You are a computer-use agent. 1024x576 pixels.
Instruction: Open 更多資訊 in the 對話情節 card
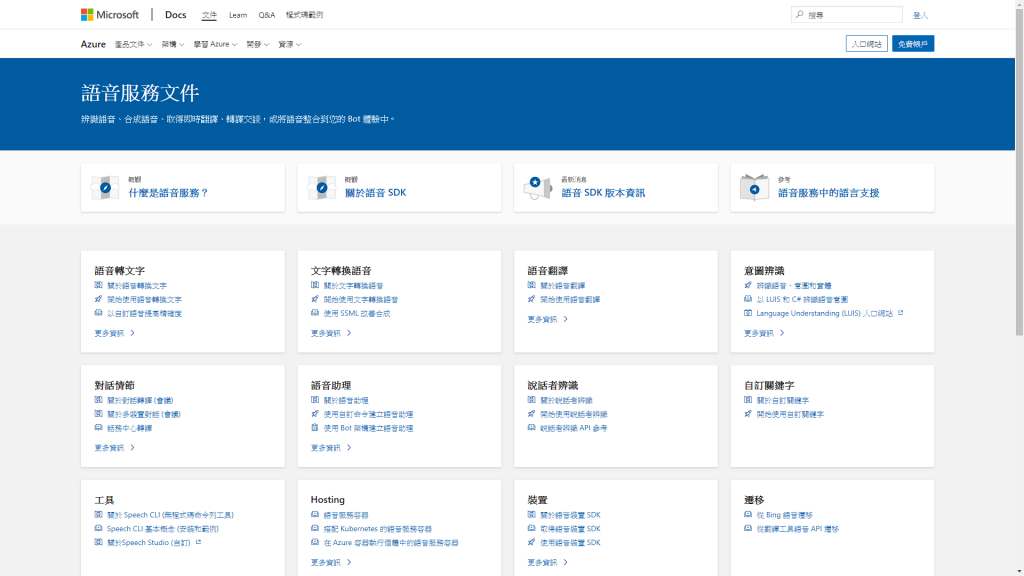click(x=114, y=448)
